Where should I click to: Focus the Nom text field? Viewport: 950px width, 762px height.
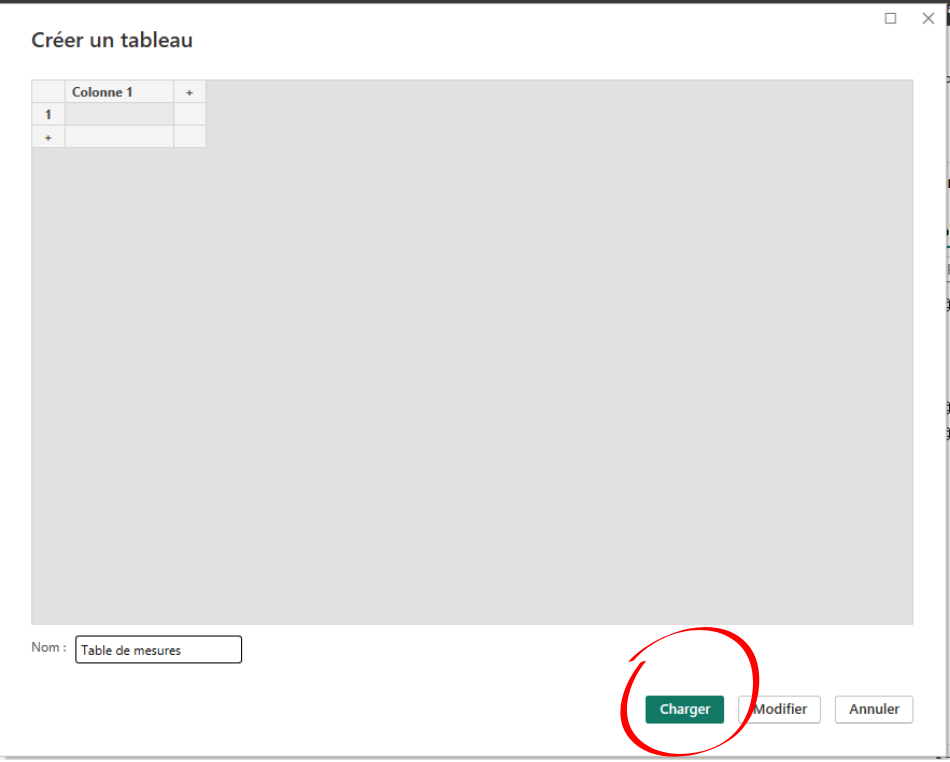pyautogui.click(x=158, y=650)
